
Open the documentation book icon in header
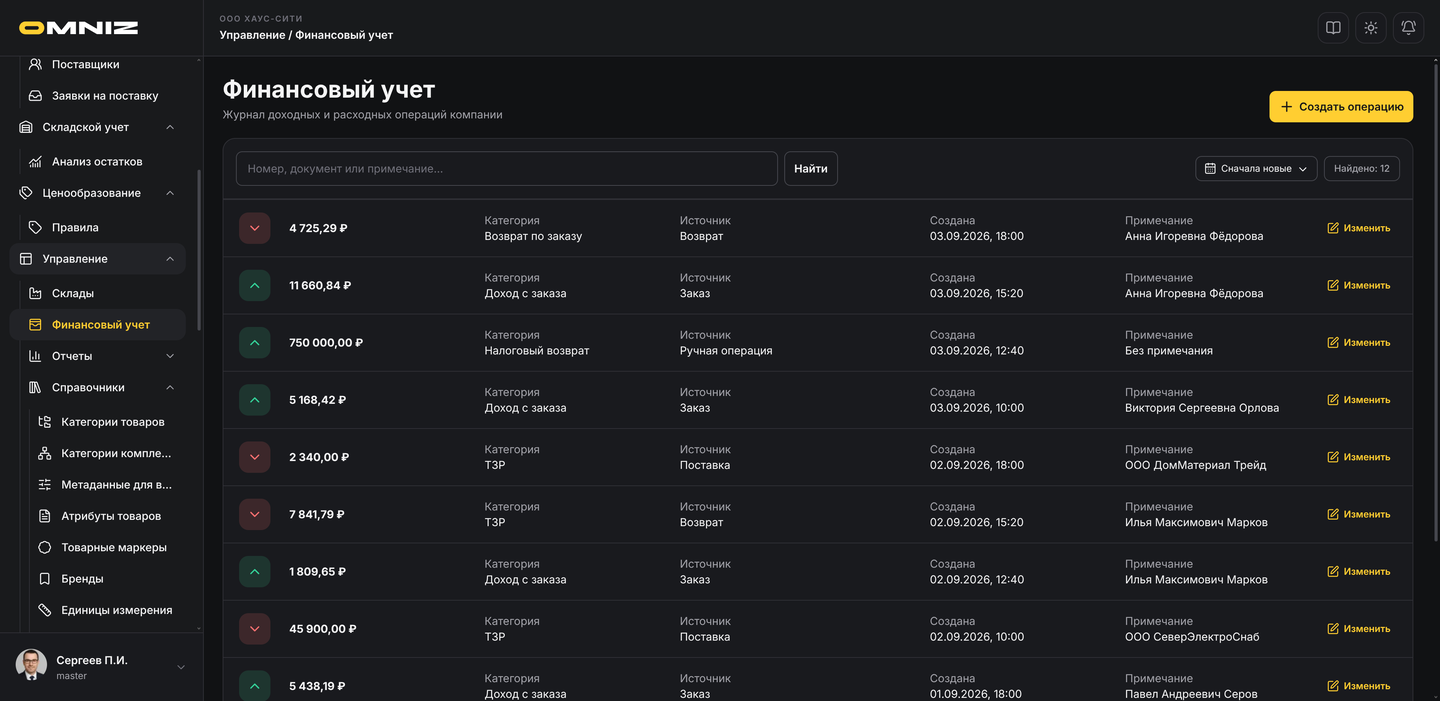1333,28
